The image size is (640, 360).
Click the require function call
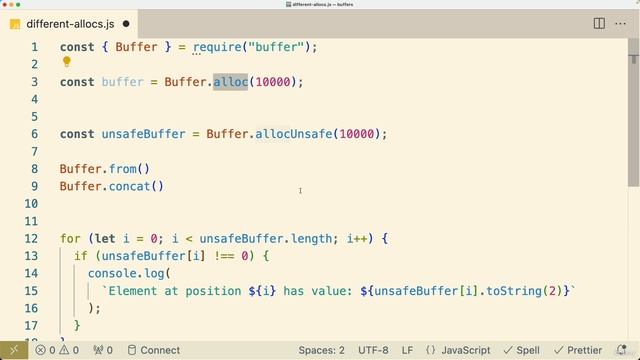pyautogui.click(x=217, y=47)
